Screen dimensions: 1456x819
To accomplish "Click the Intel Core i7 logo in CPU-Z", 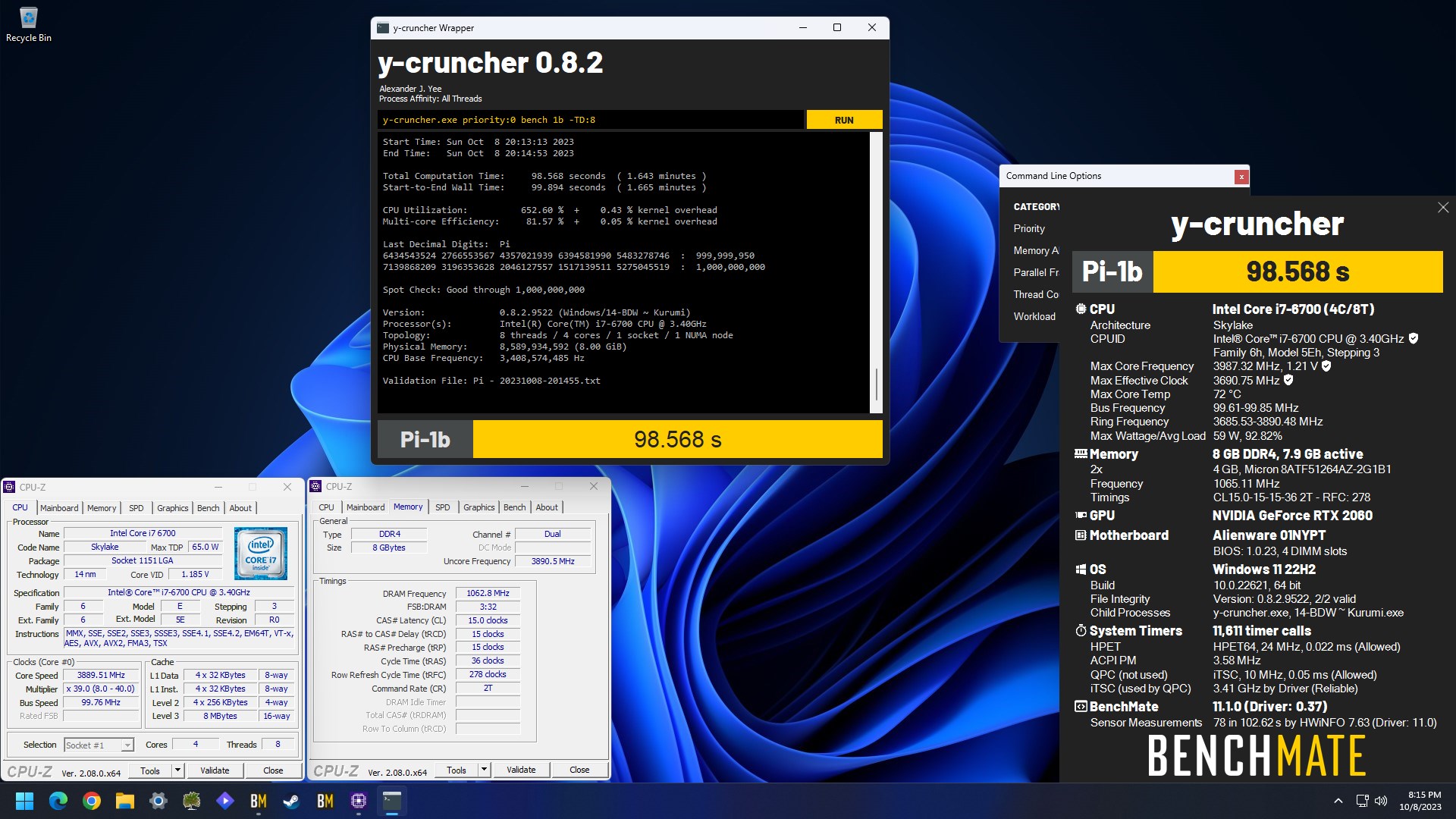I will tap(261, 554).
